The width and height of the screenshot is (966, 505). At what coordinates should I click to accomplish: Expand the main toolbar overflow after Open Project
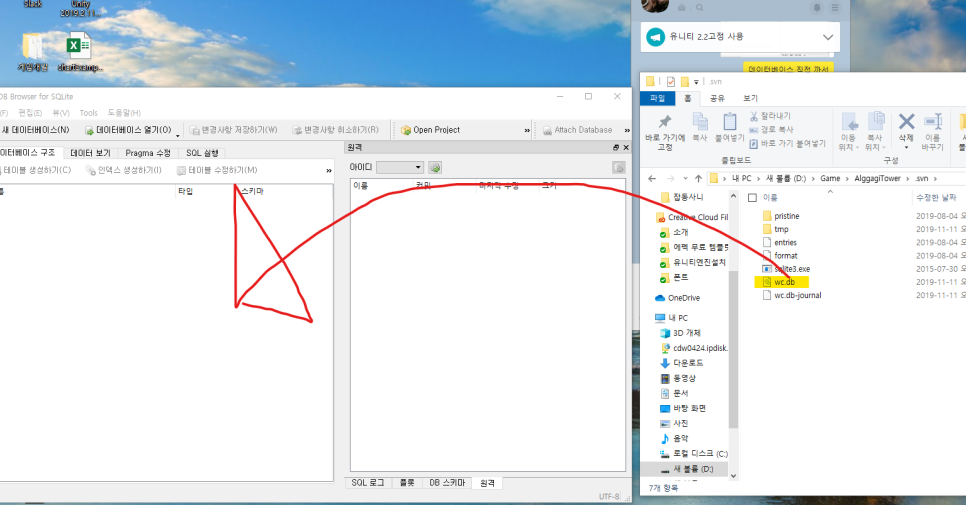click(527, 130)
